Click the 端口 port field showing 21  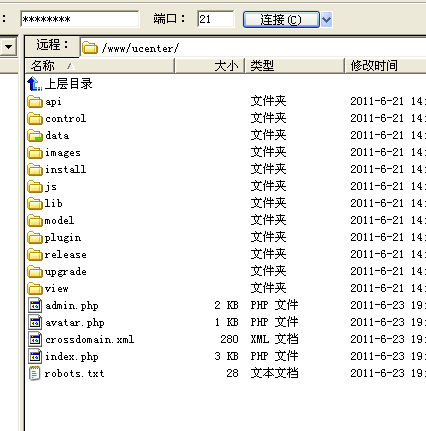pos(215,19)
